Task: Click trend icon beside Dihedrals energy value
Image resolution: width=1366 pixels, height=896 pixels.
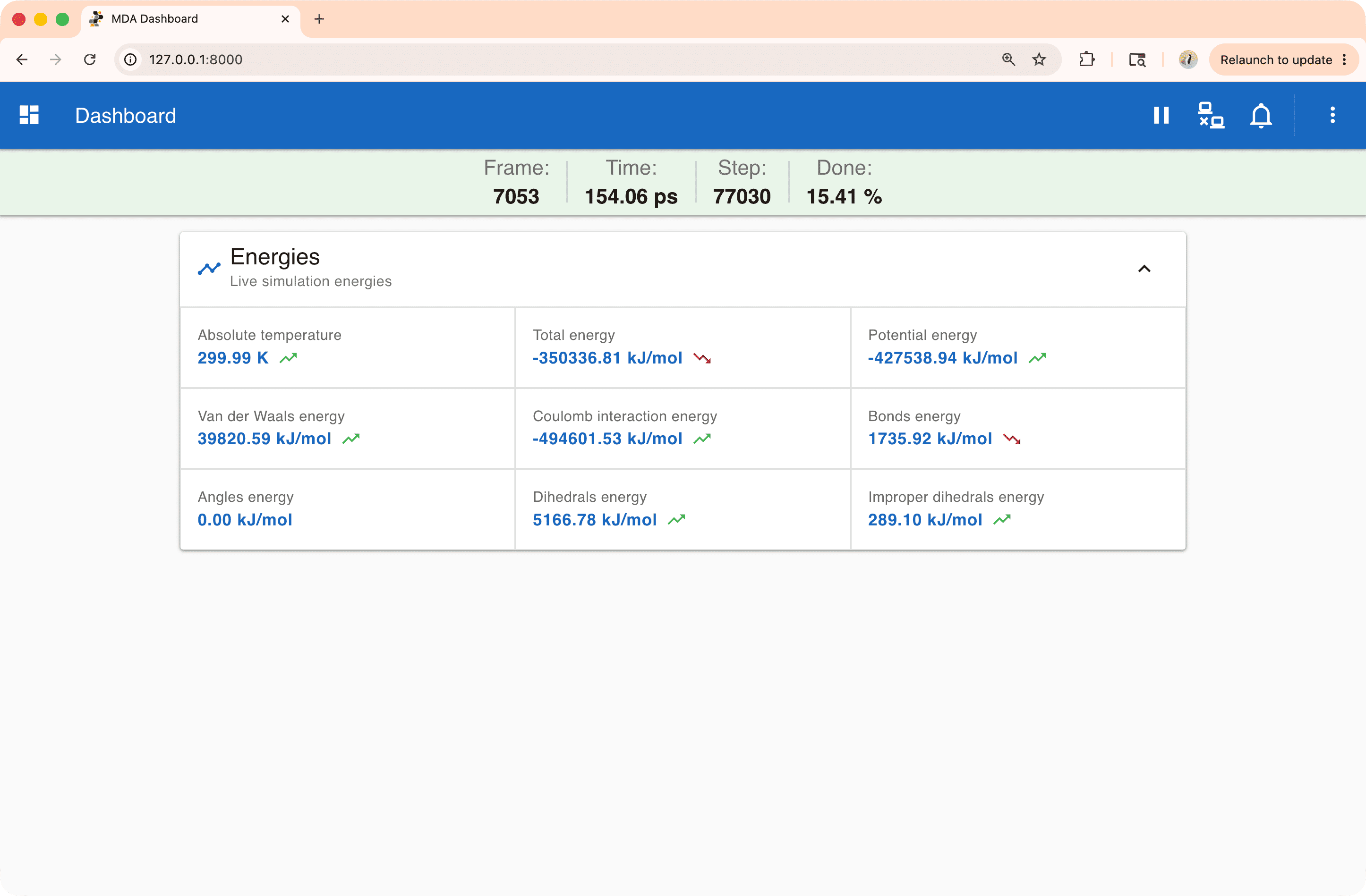Action: coord(677,520)
